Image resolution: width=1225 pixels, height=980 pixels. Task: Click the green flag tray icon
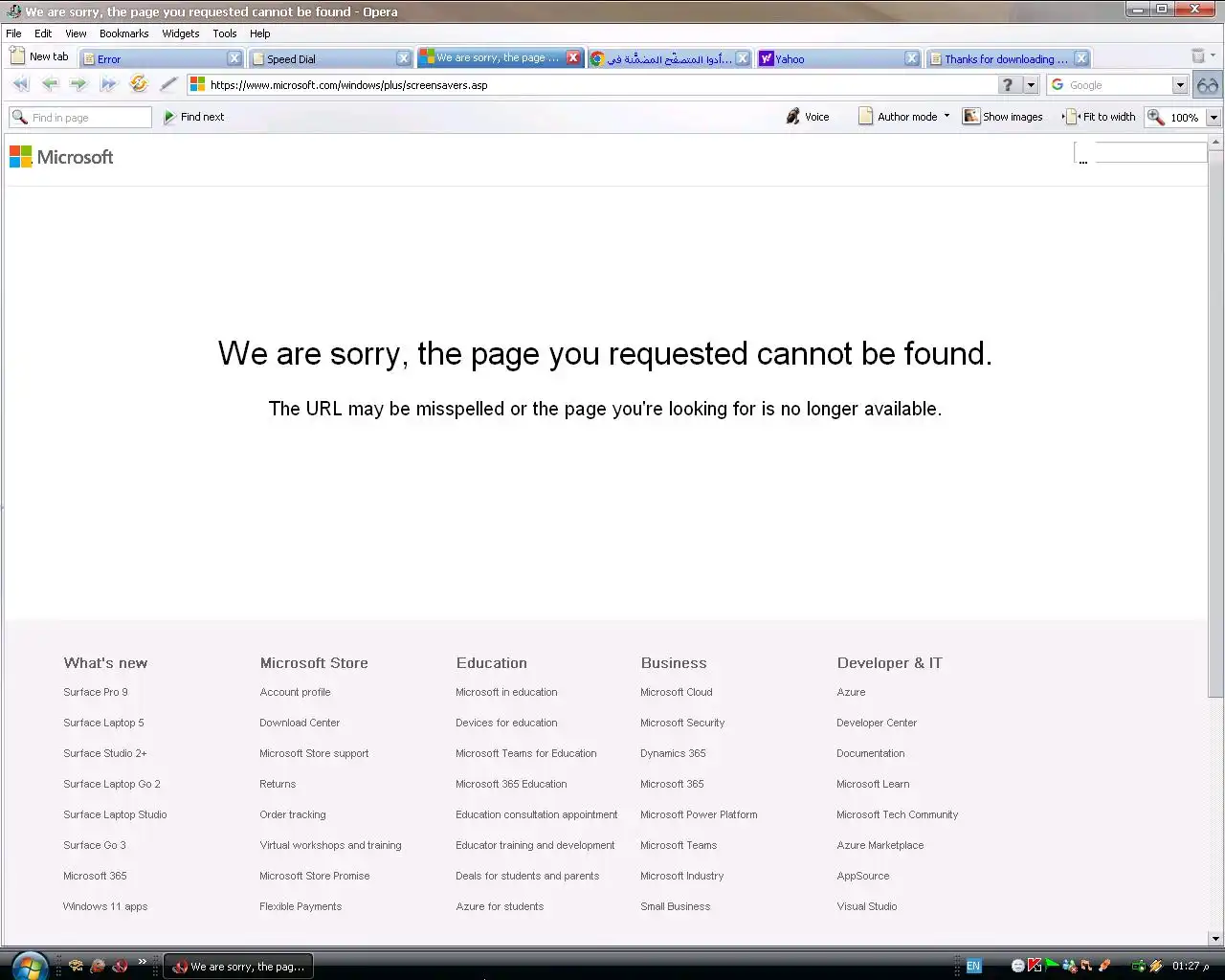pyautogui.click(x=1053, y=966)
